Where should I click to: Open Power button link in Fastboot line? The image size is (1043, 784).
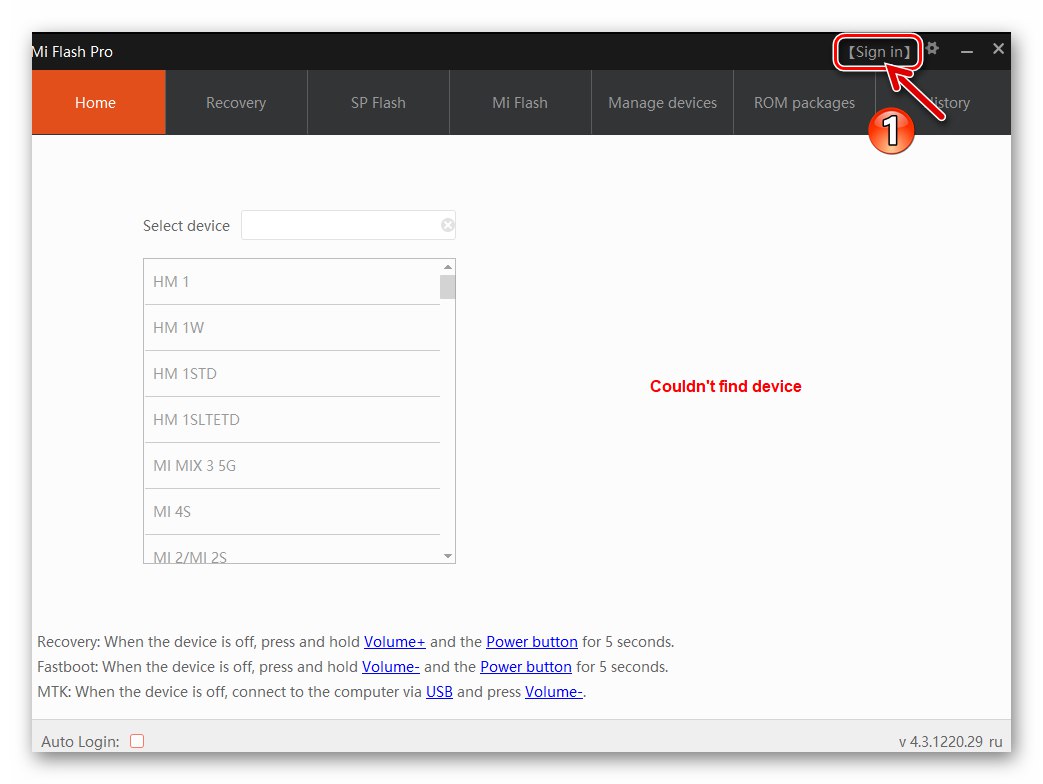525,667
